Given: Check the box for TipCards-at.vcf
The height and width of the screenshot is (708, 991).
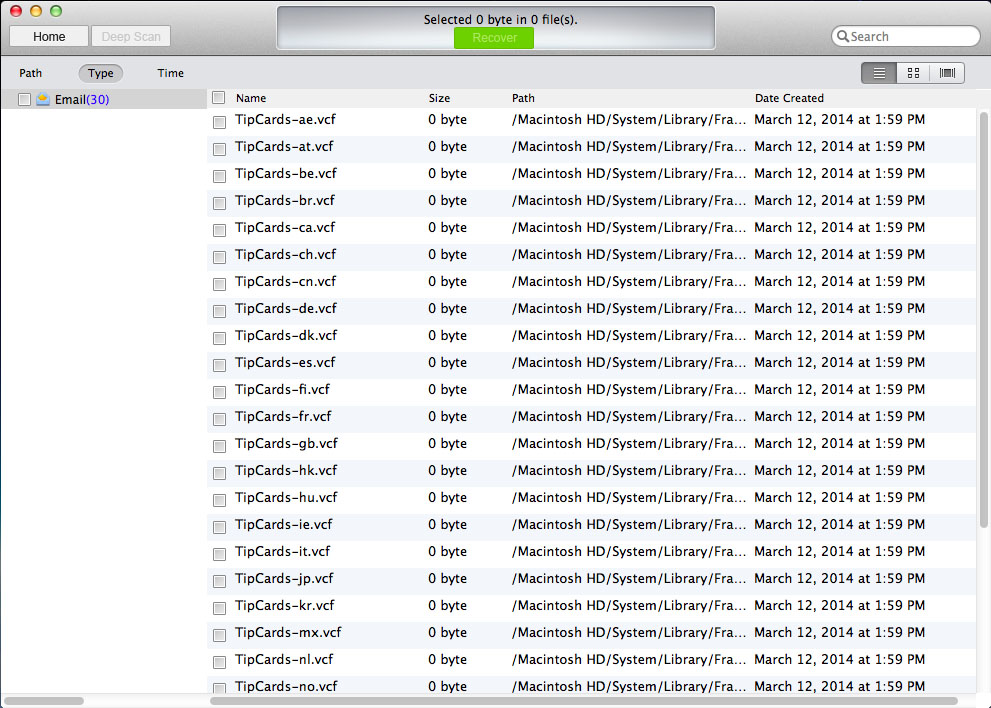Looking at the screenshot, I should point(219,149).
